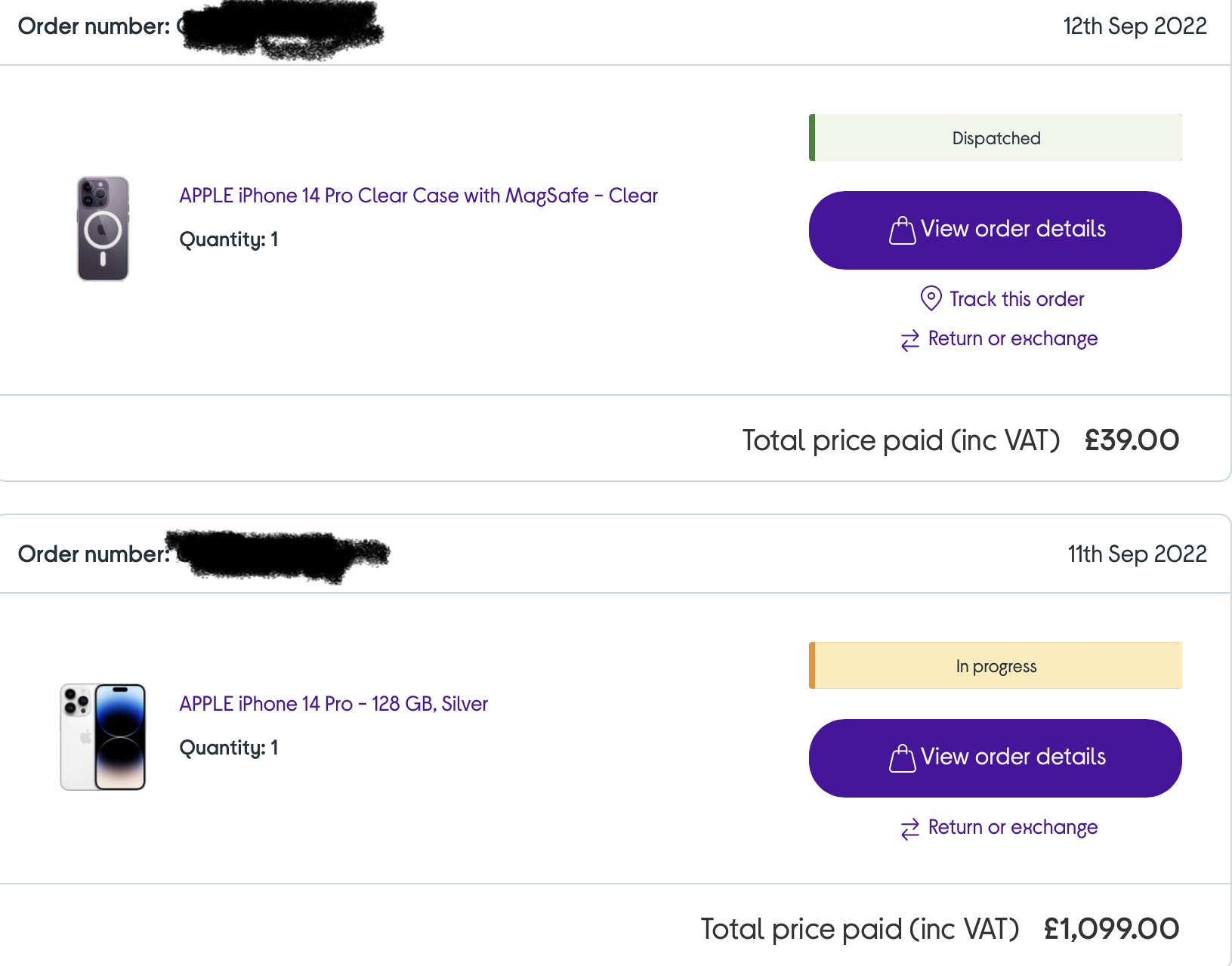Image resolution: width=1232 pixels, height=966 pixels.
Task: Click the £39.00 total price
Action: pyautogui.click(x=1132, y=440)
